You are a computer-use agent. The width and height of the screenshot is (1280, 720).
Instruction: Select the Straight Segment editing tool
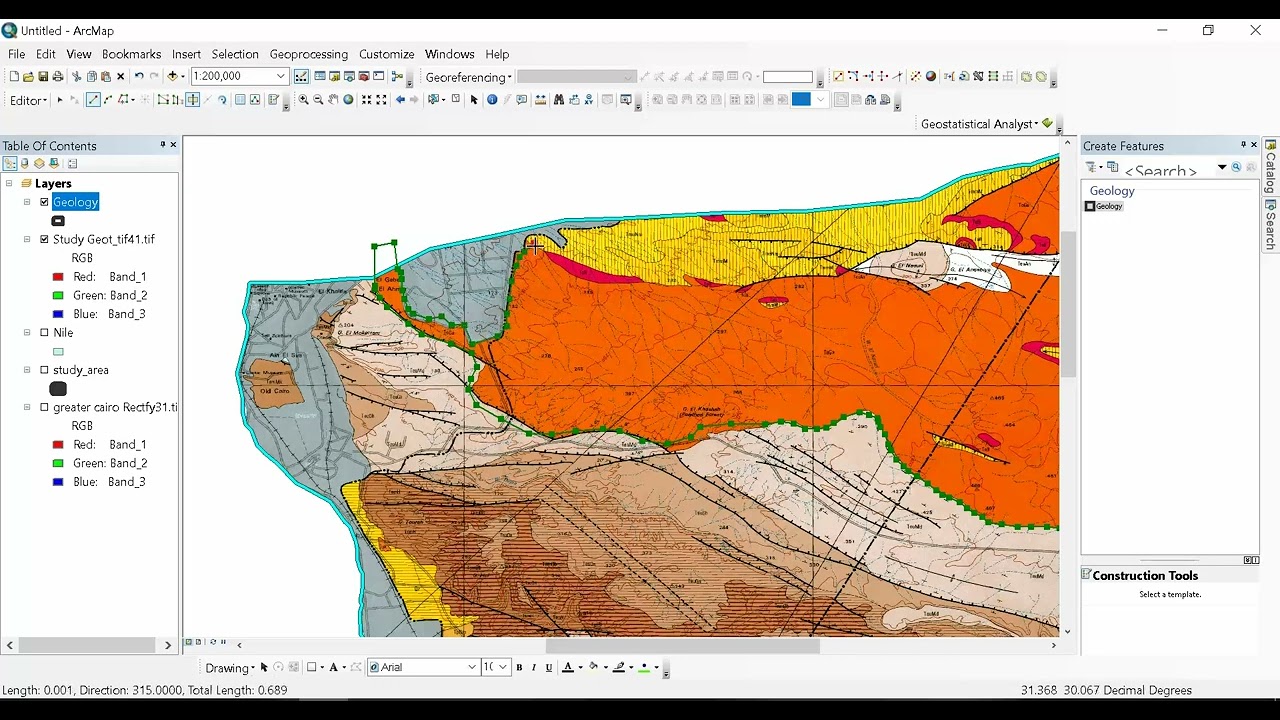(93, 100)
